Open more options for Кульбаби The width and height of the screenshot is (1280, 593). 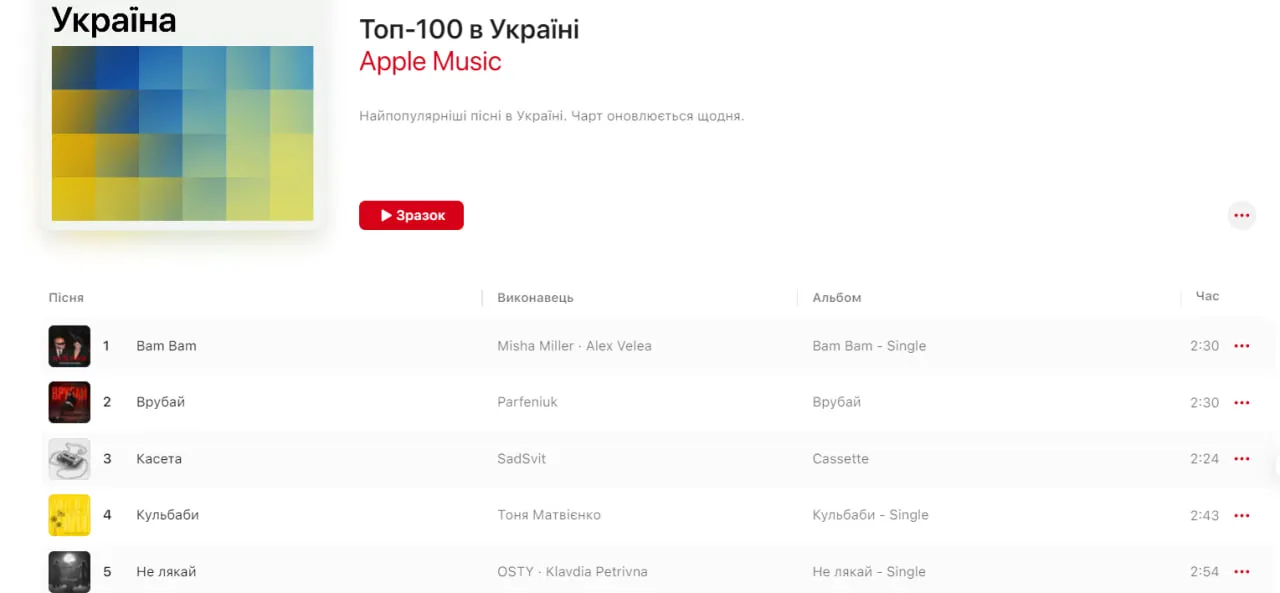point(1242,515)
